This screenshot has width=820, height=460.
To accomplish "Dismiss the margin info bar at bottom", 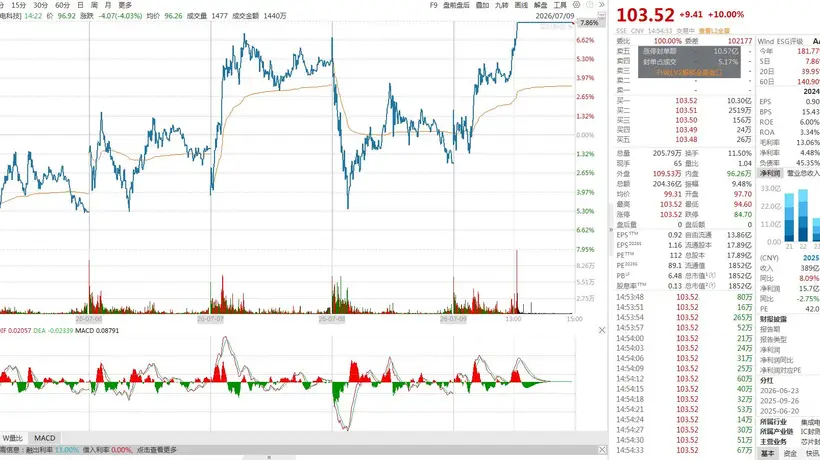I will click(602, 450).
